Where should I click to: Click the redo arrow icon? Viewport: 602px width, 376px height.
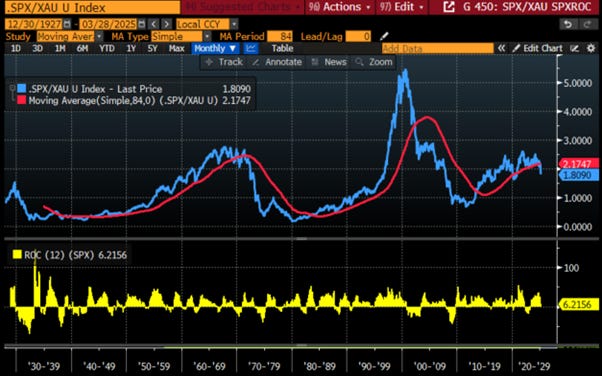point(587,24)
